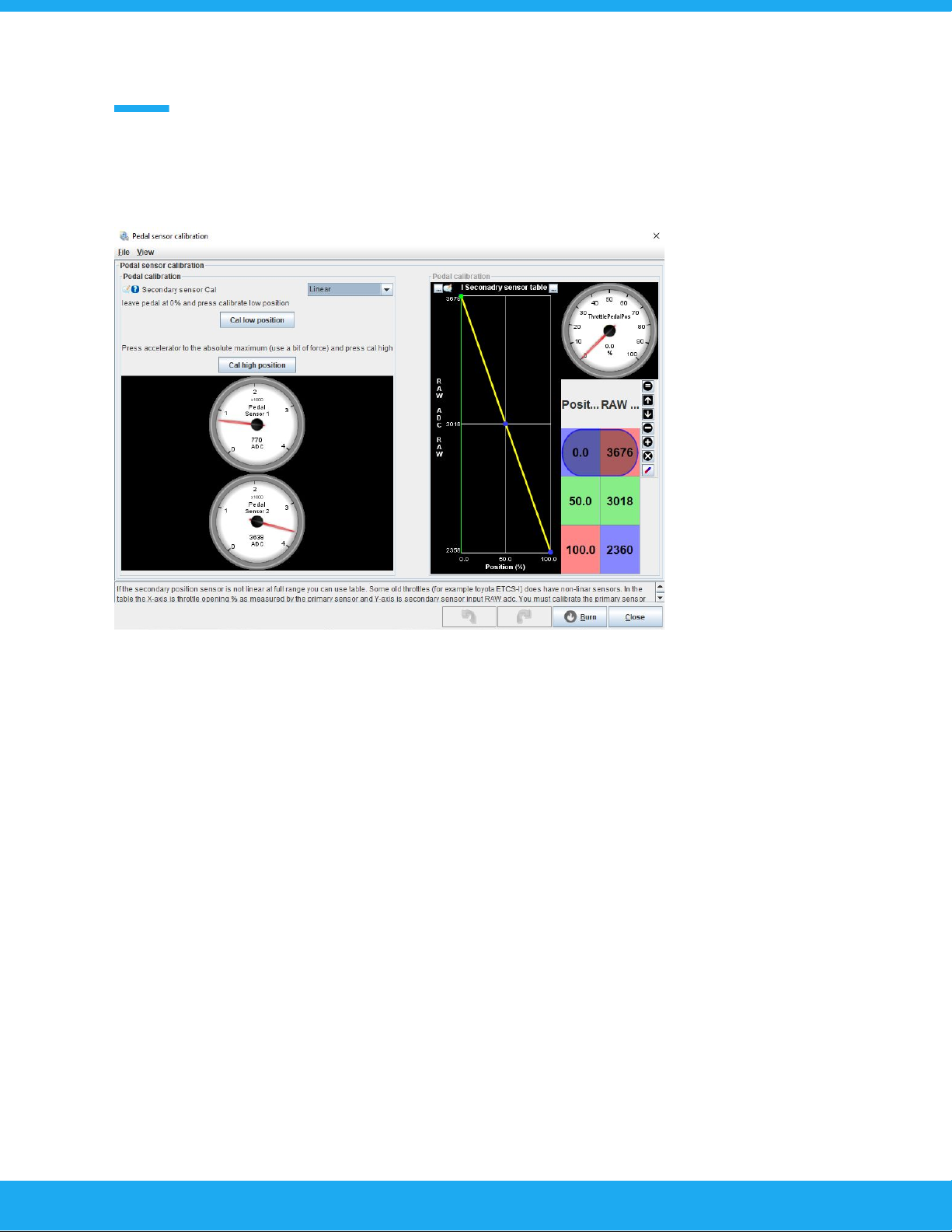Click the graph view icon next to the left options button
952x1232 pixels.
click(448, 288)
